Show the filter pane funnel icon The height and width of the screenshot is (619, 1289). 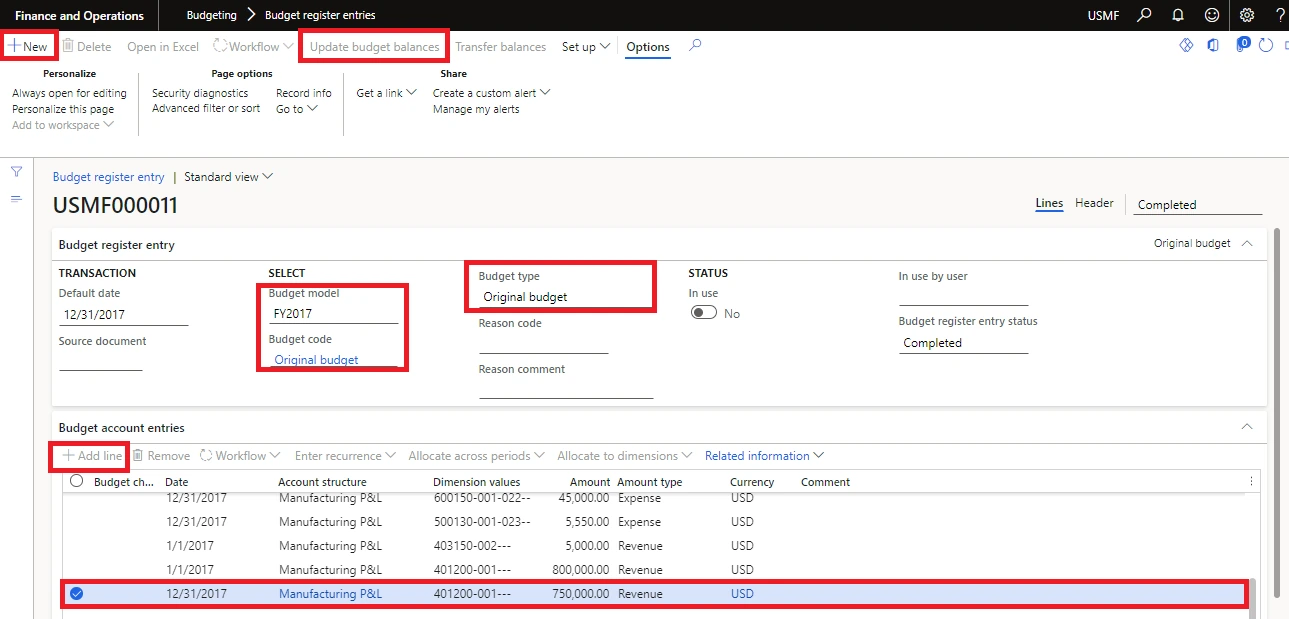pyautogui.click(x=16, y=172)
